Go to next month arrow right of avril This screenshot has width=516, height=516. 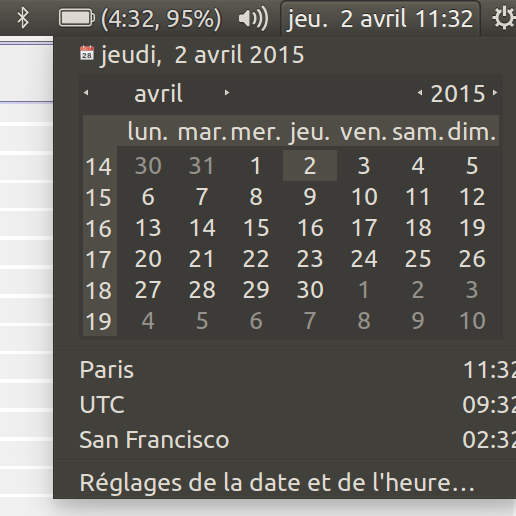coord(227,93)
